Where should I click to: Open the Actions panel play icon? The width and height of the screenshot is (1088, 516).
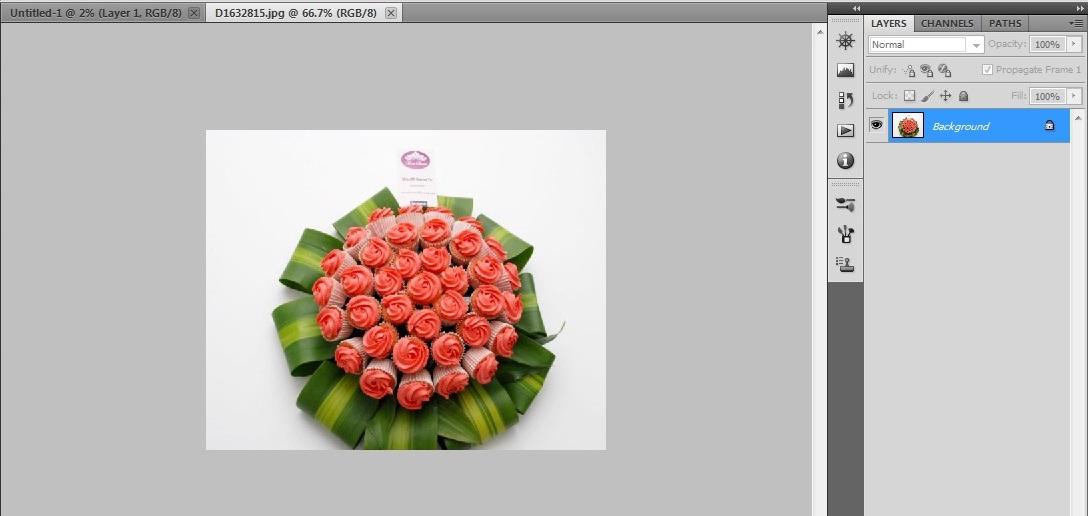(x=845, y=130)
